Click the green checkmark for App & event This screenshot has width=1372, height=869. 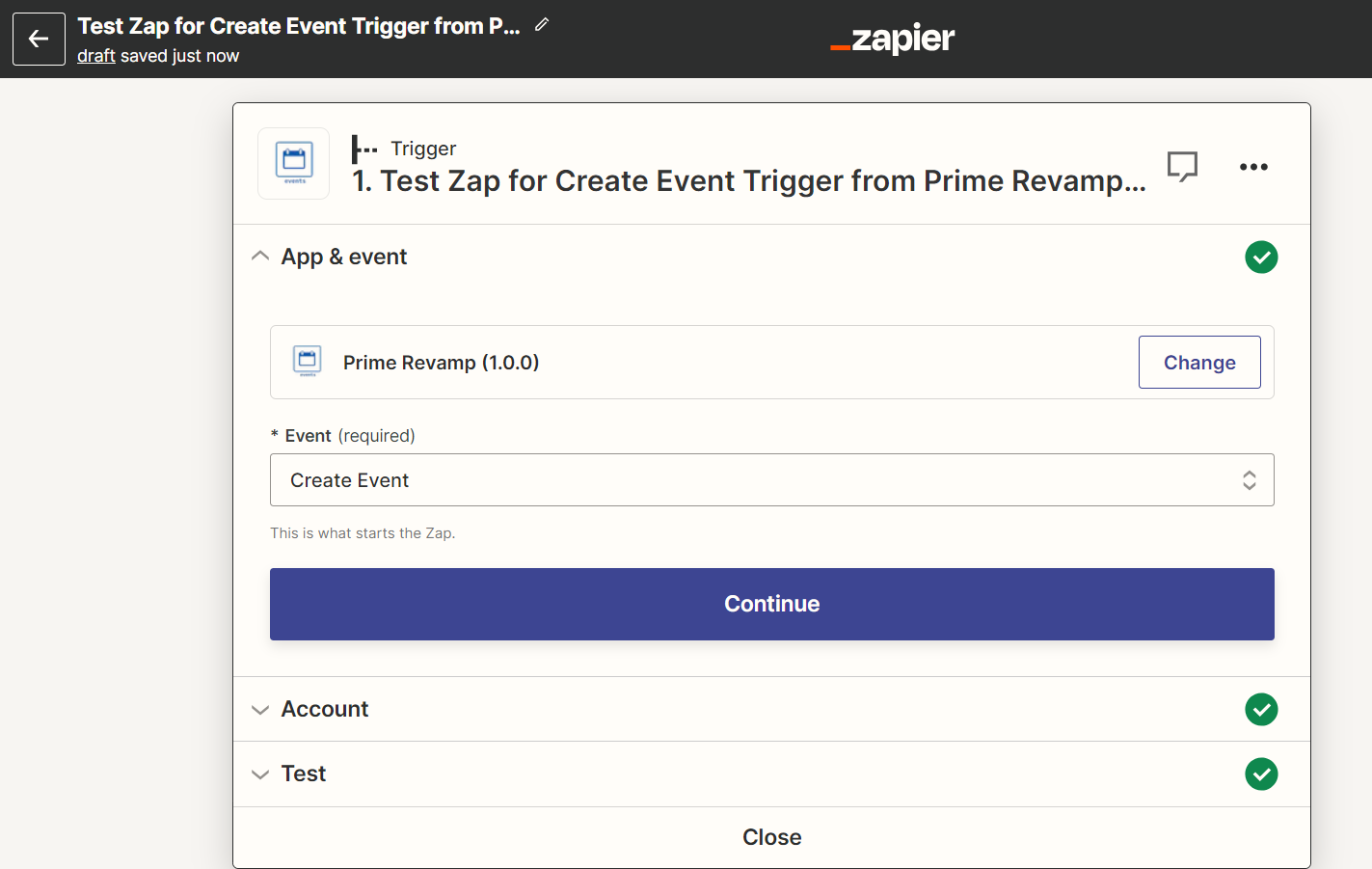(x=1261, y=258)
